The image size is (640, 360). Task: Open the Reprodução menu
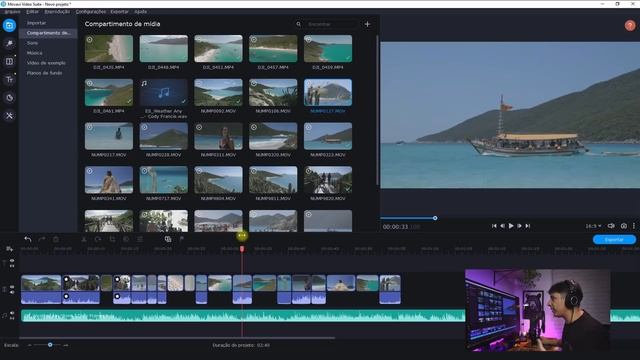pos(57,11)
